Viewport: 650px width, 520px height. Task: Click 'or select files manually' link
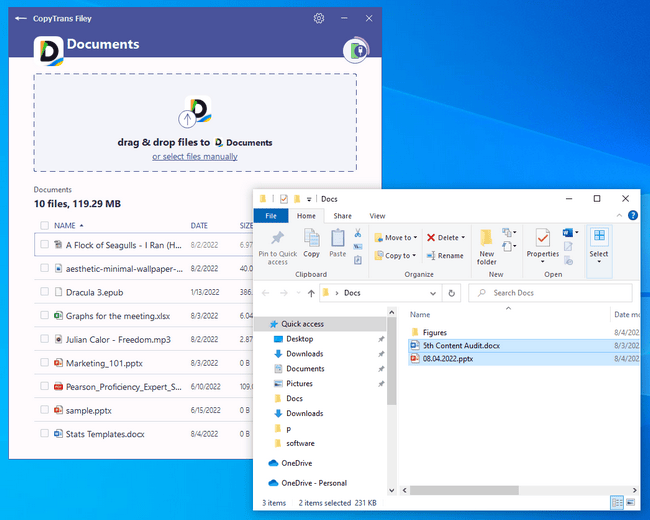pos(195,156)
